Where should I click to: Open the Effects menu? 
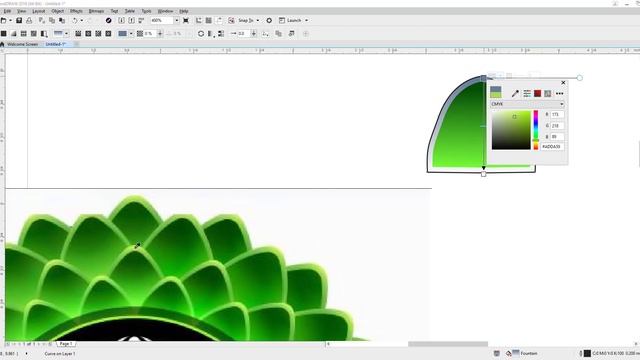[x=76, y=11]
